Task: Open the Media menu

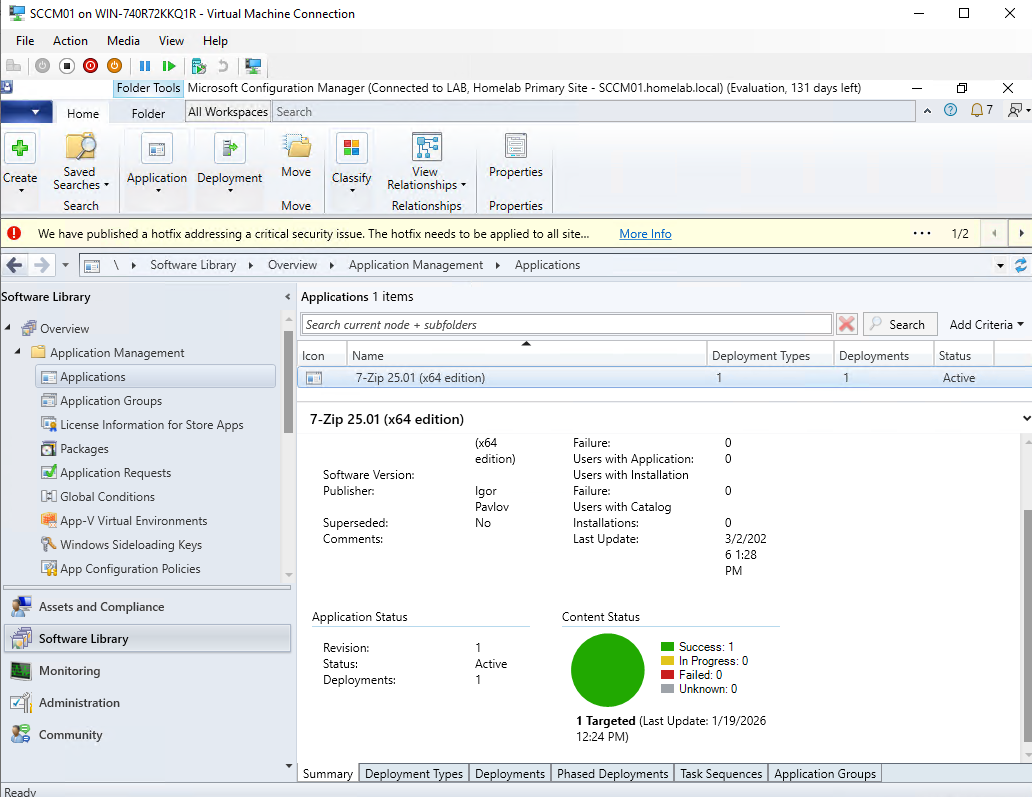Action: pyautogui.click(x=123, y=41)
